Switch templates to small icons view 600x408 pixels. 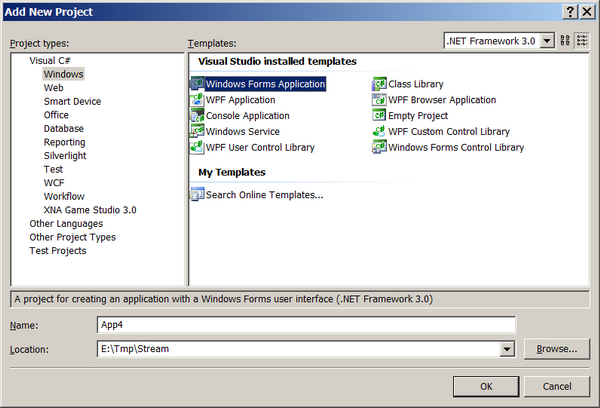coord(582,40)
